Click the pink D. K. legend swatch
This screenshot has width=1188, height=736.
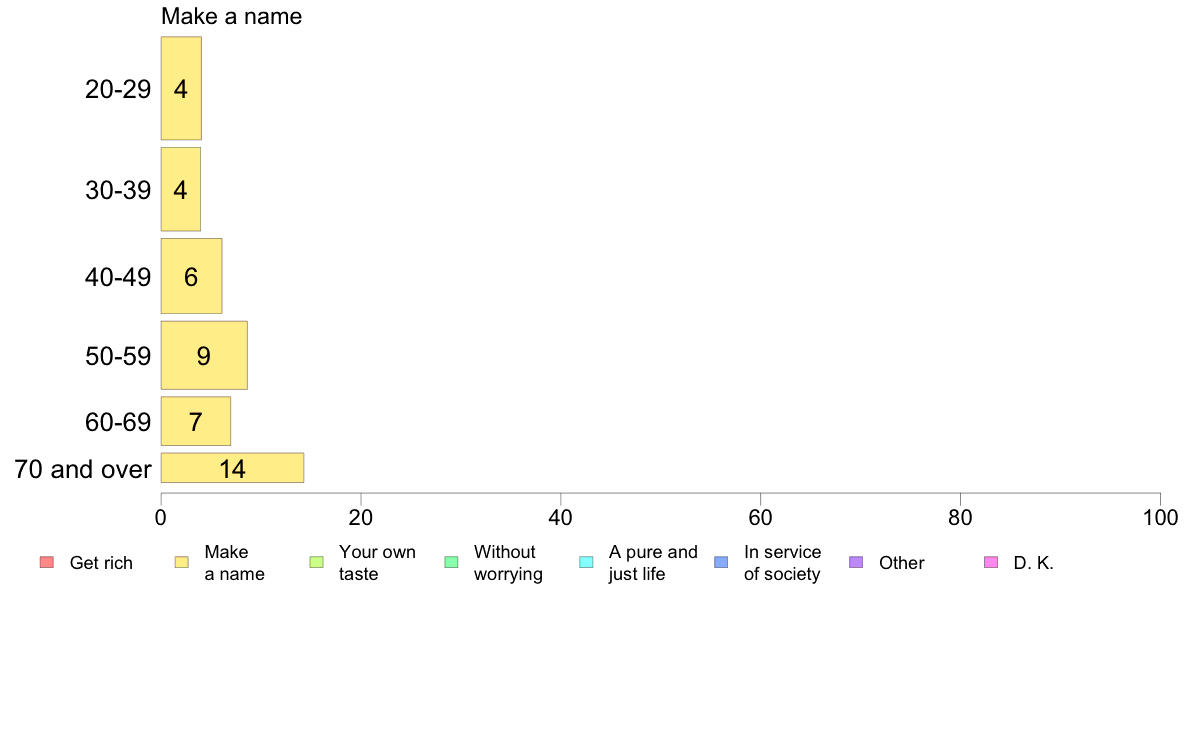(x=991, y=562)
